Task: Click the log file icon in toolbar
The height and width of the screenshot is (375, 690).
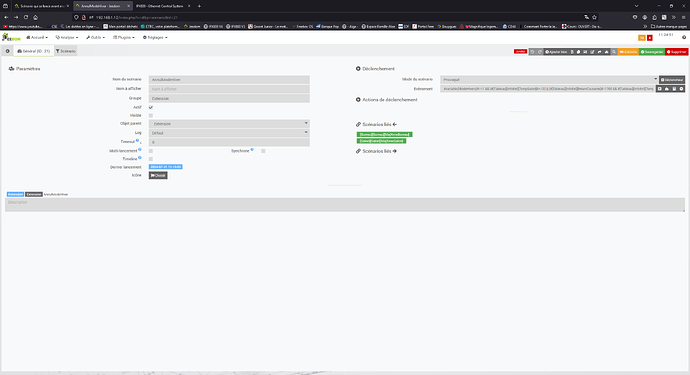Action: pos(572,51)
